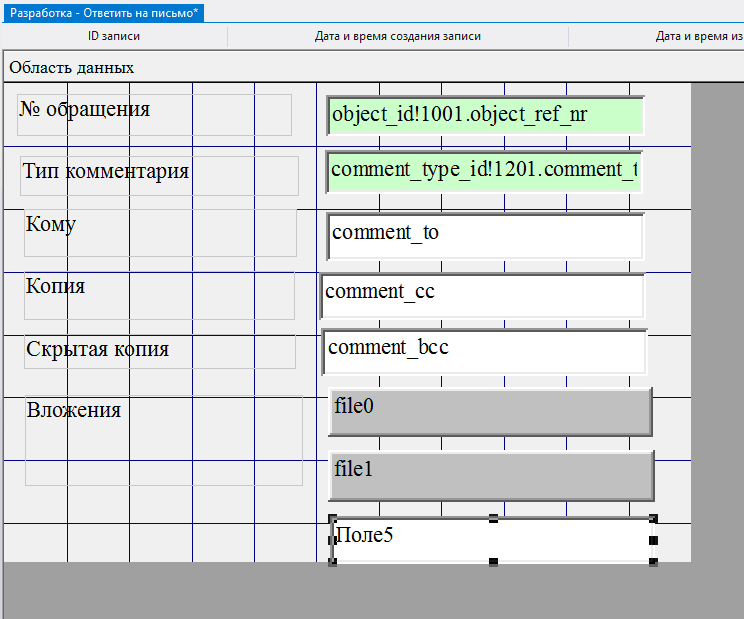Select the 'Тип комментария' label control
Viewport: 744px width, 619px height.
[160, 175]
